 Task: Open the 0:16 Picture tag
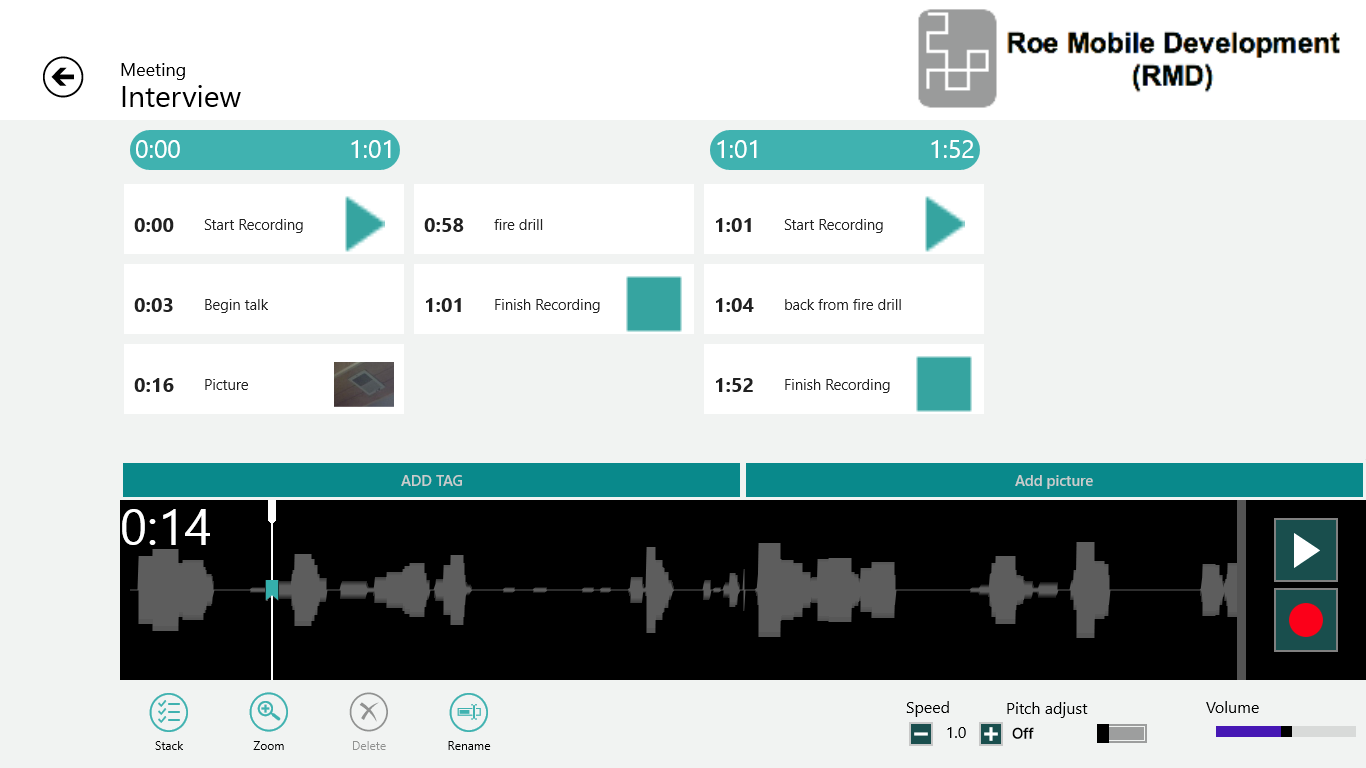[264, 379]
